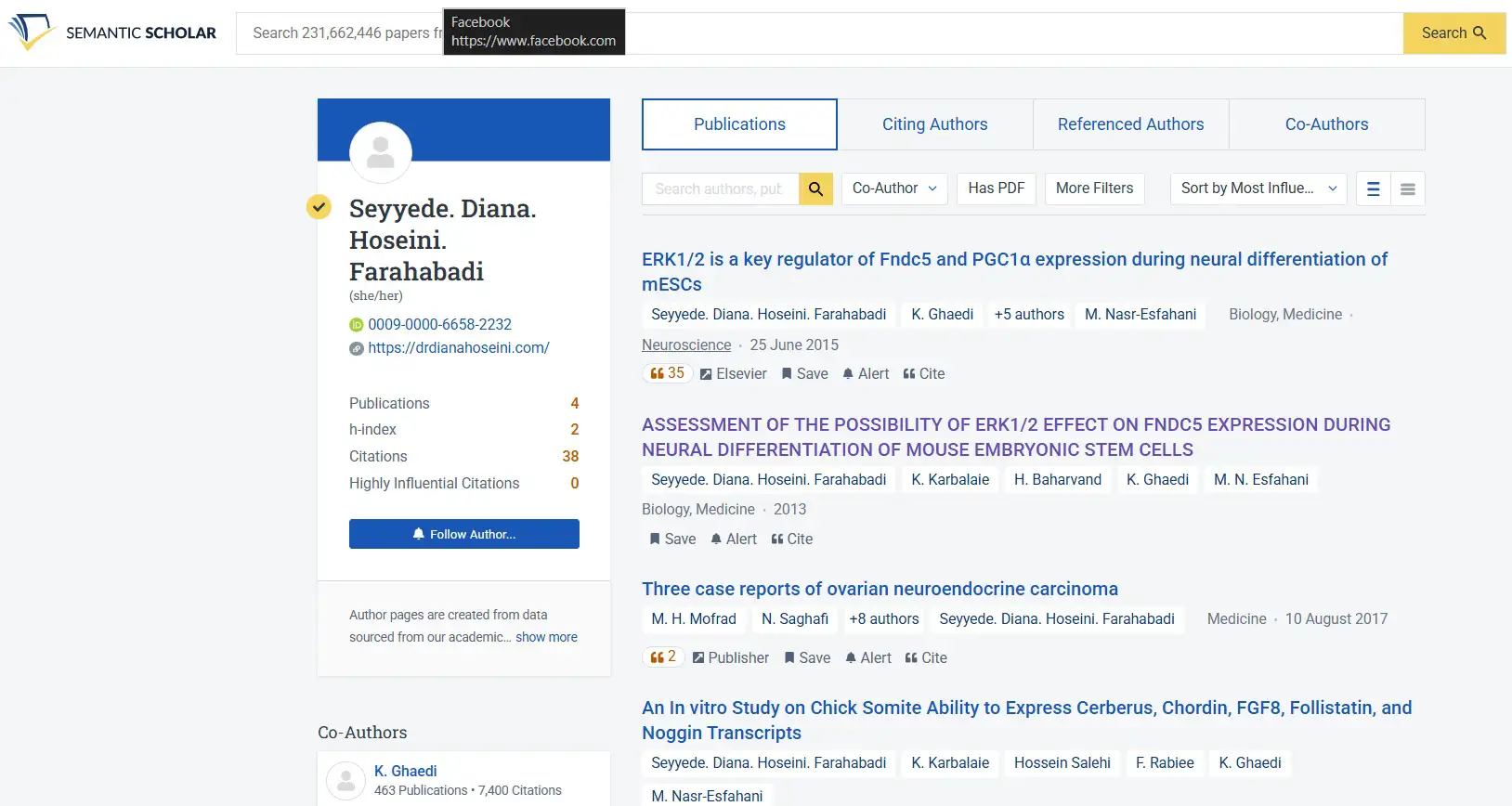This screenshot has width=1512, height=806.
Task: Save the ERK1/2 key regulator paper
Action: (804, 373)
